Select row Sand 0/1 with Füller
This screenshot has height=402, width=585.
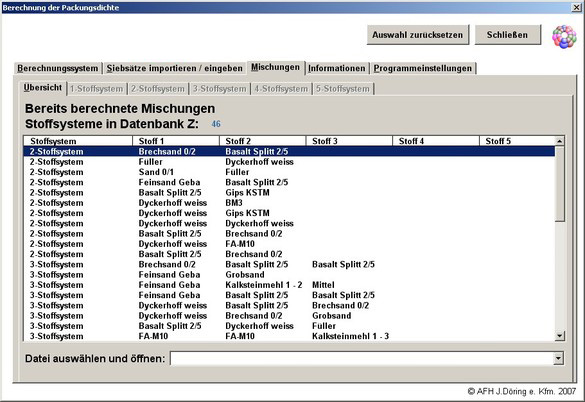click(x=289, y=172)
